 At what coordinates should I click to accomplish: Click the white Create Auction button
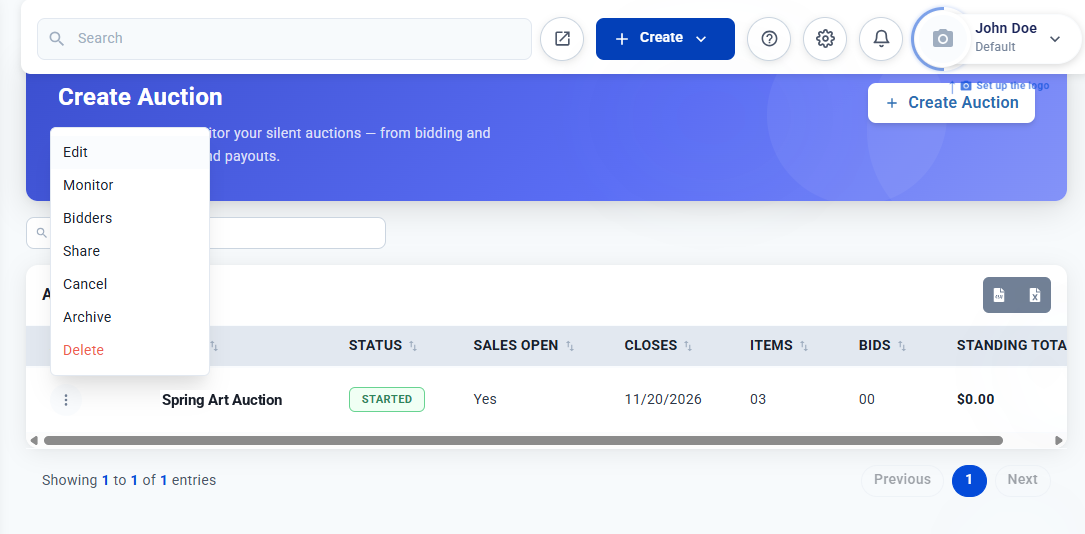(951, 103)
